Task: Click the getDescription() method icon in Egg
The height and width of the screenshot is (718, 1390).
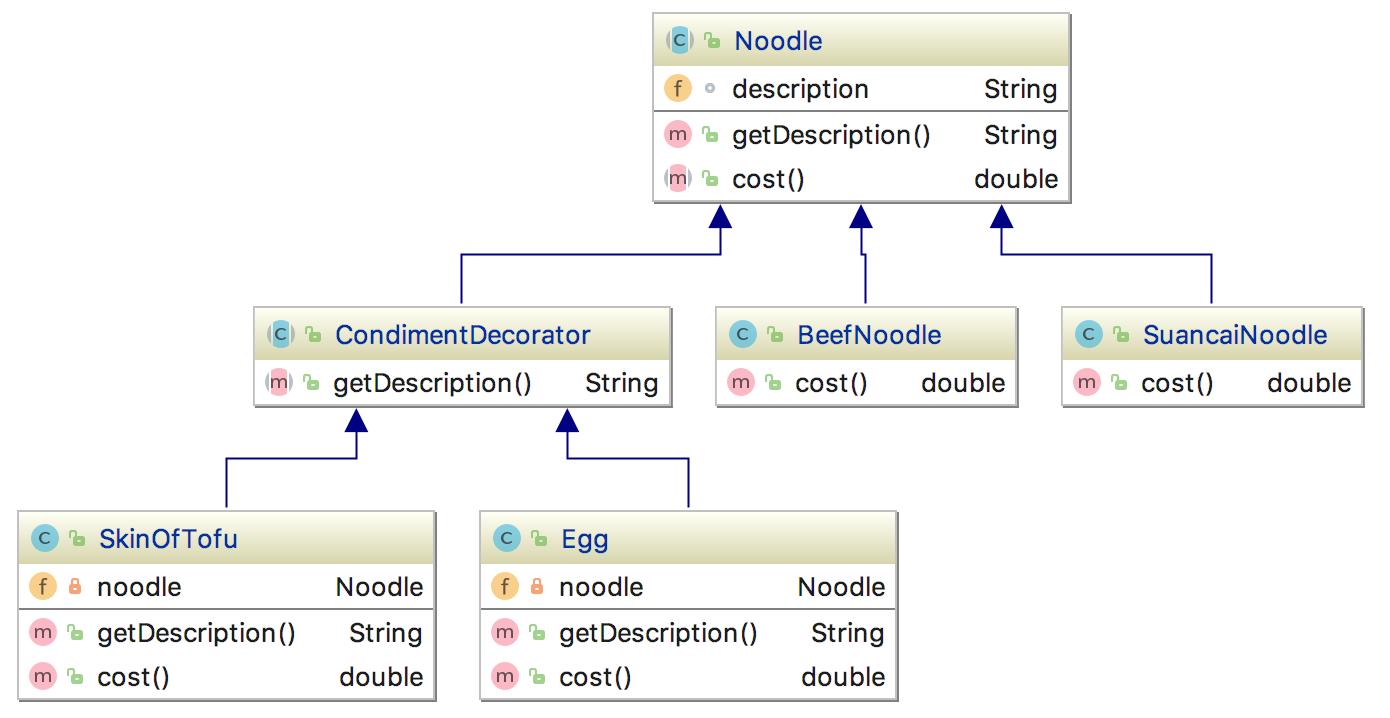Action: [x=505, y=633]
